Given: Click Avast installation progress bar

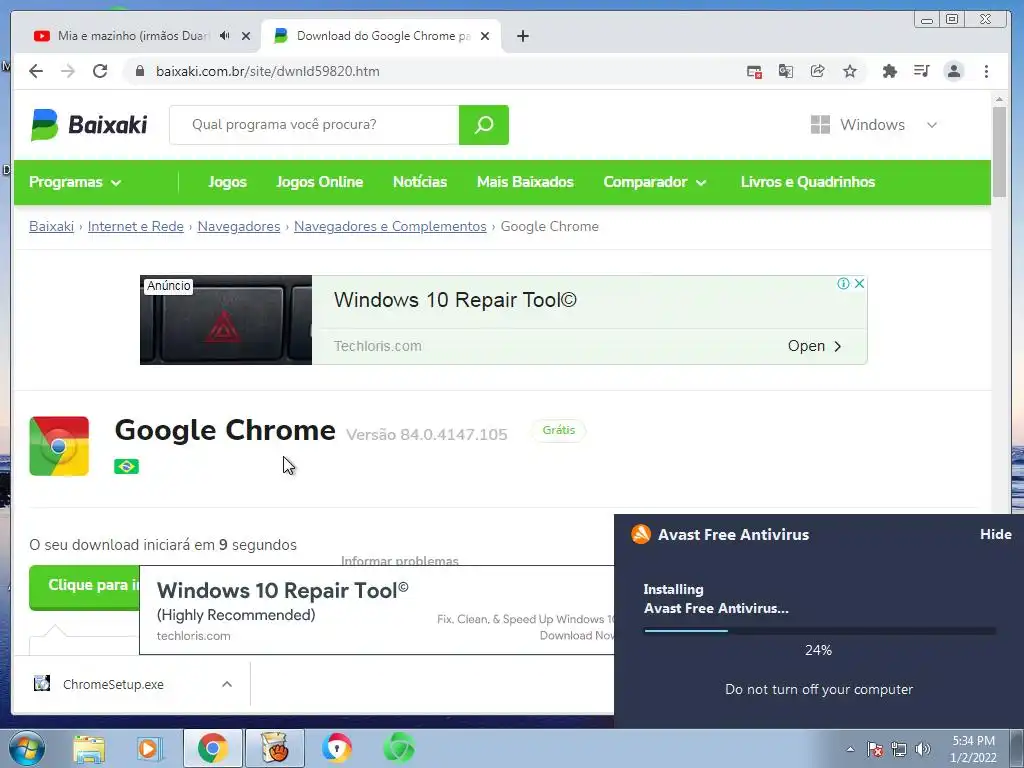Looking at the screenshot, I should 819,631.
